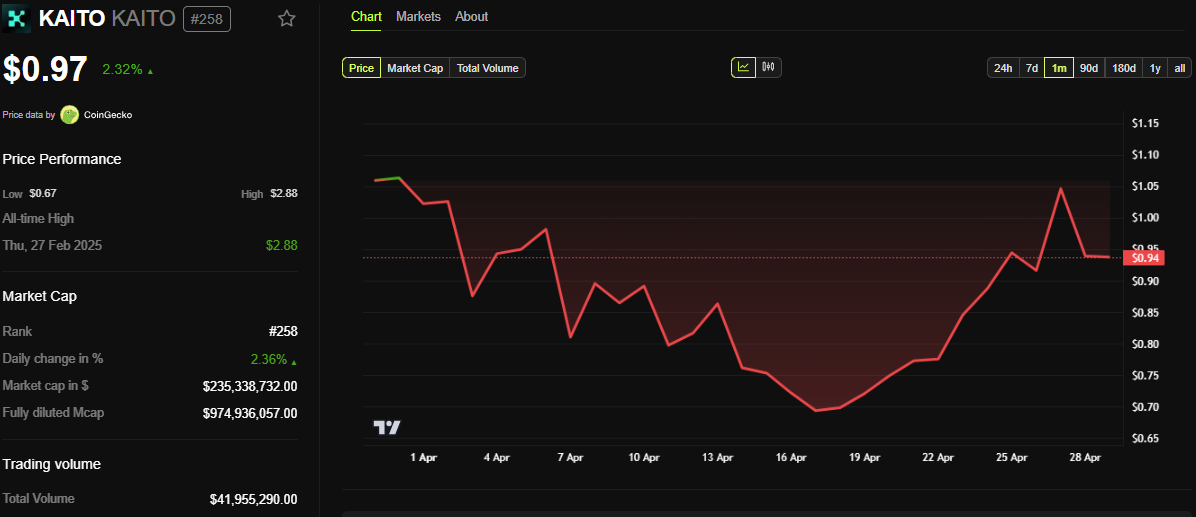Click the Market Cap section heading
Screen dimensions: 1196x517
(x=39, y=296)
